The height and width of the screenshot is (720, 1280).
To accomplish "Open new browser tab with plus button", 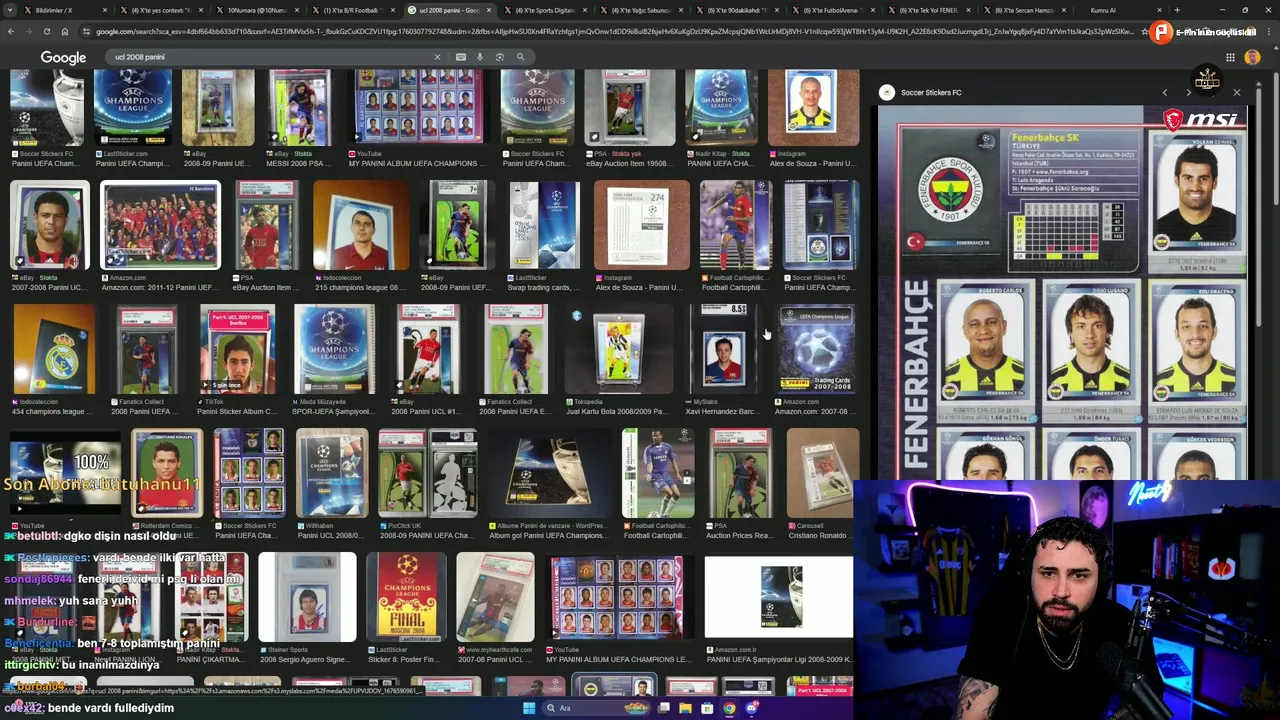I will coord(1177,10).
